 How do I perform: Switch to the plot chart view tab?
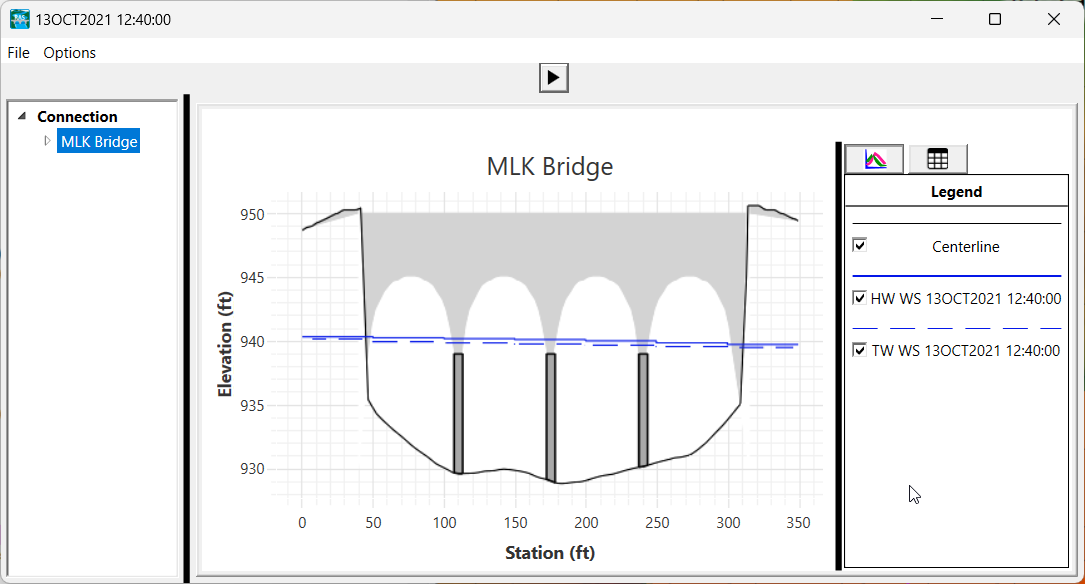875,159
